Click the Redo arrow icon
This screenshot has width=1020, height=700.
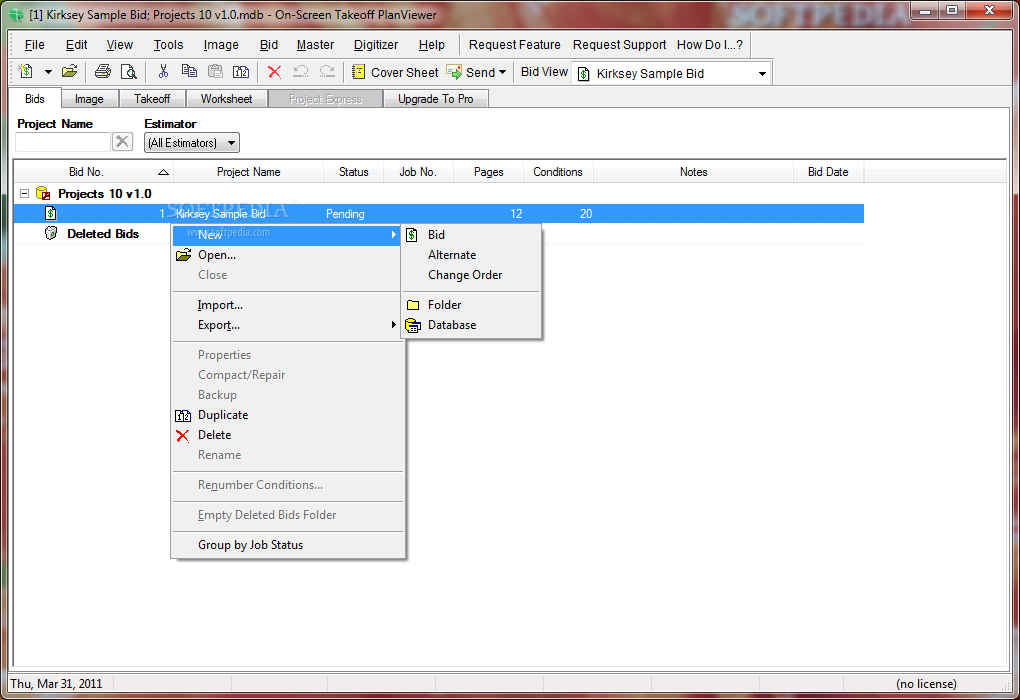(327, 72)
